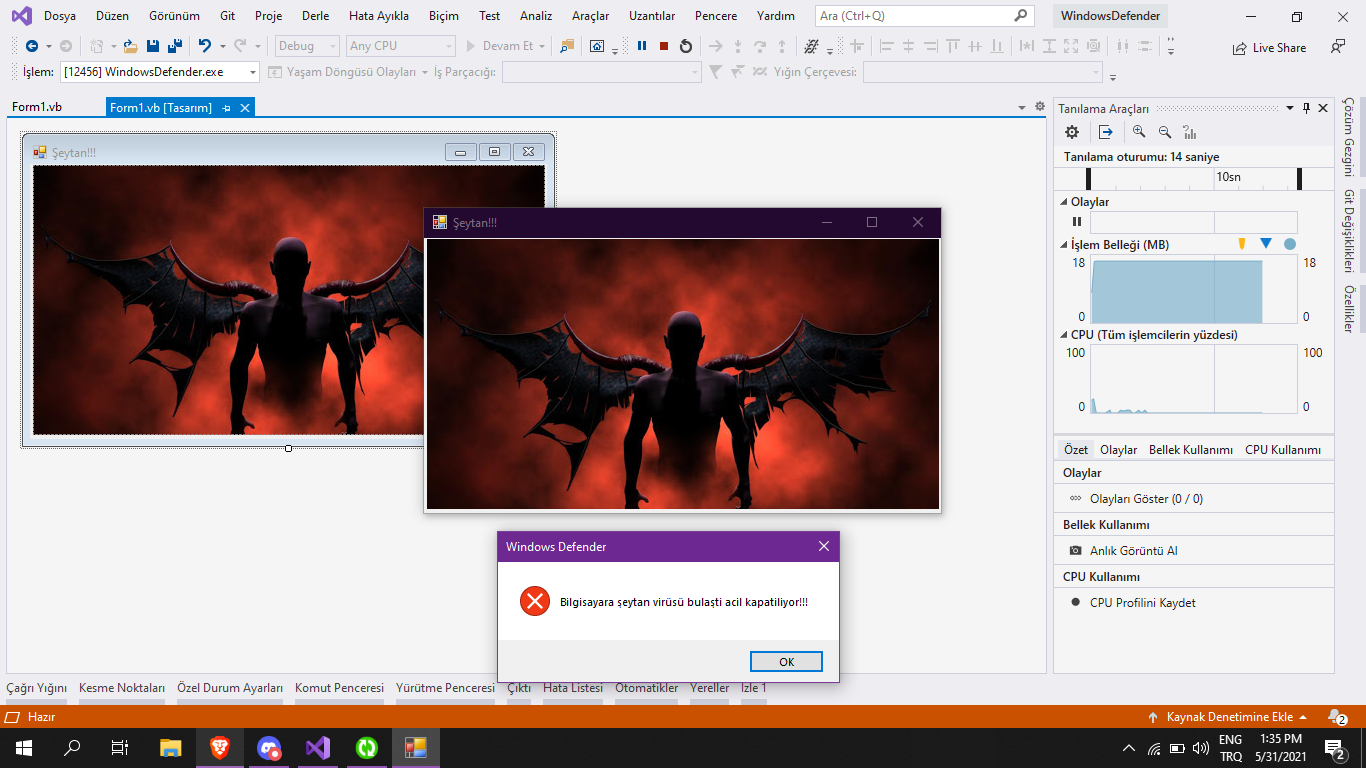Viewport: 1366px width, 768px height.
Task: Collapse the CPU graph section
Action: click(1064, 335)
